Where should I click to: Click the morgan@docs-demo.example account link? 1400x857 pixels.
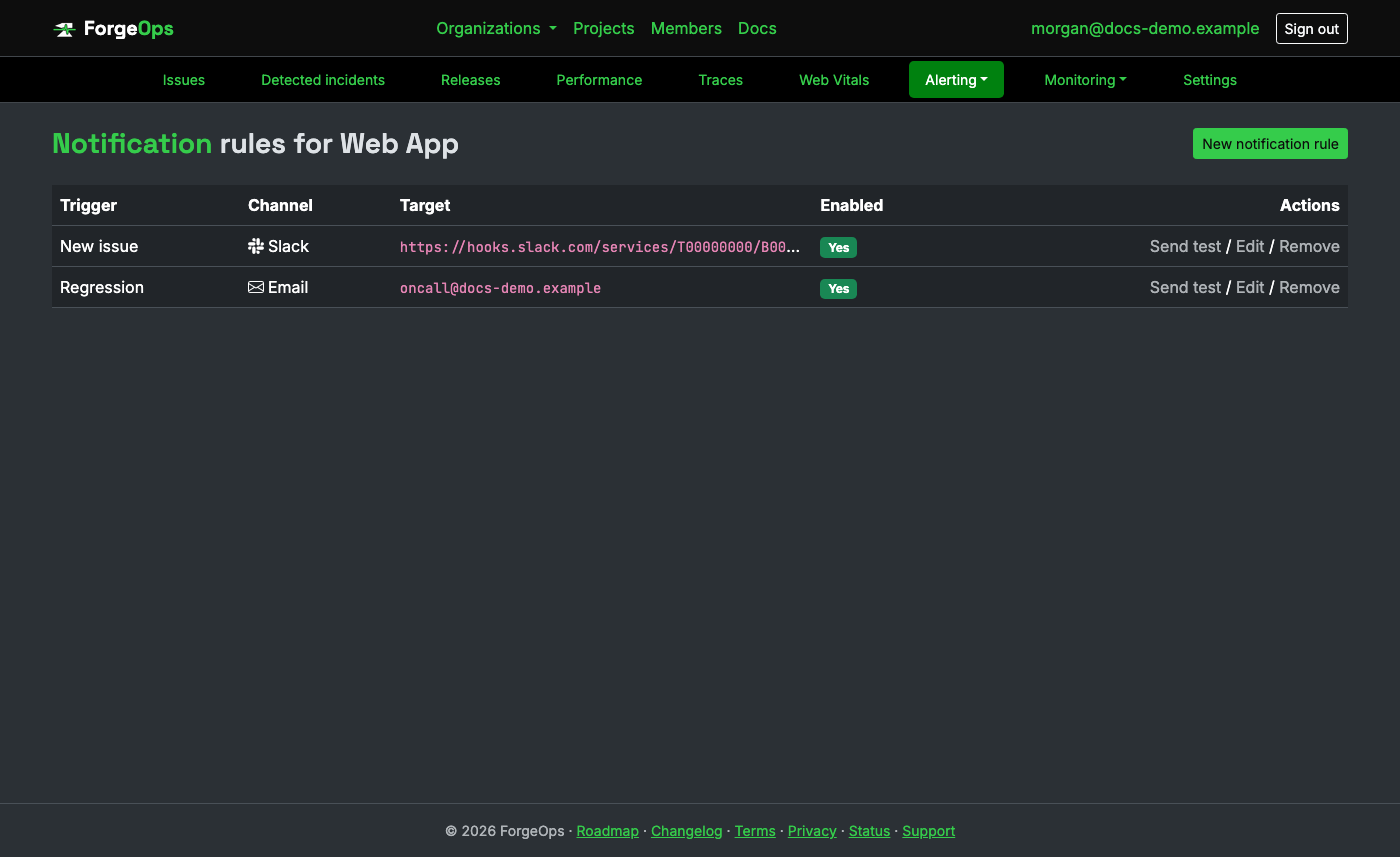tap(1145, 28)
